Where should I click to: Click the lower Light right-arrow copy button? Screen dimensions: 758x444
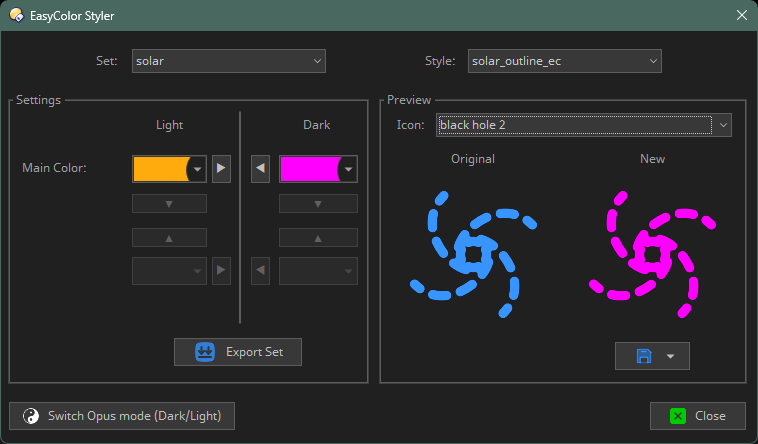click(221, 271)
